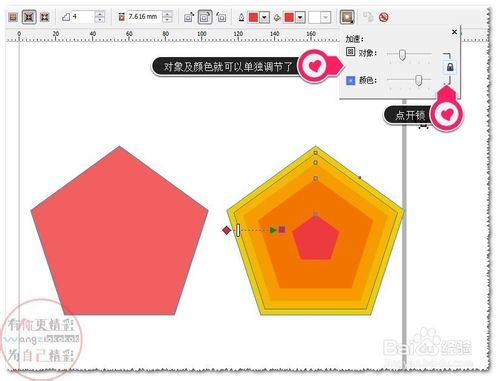Viewport: 500px width, 381px height.
Task: Click the 对象 object acceleration icon
Action: 350,52
